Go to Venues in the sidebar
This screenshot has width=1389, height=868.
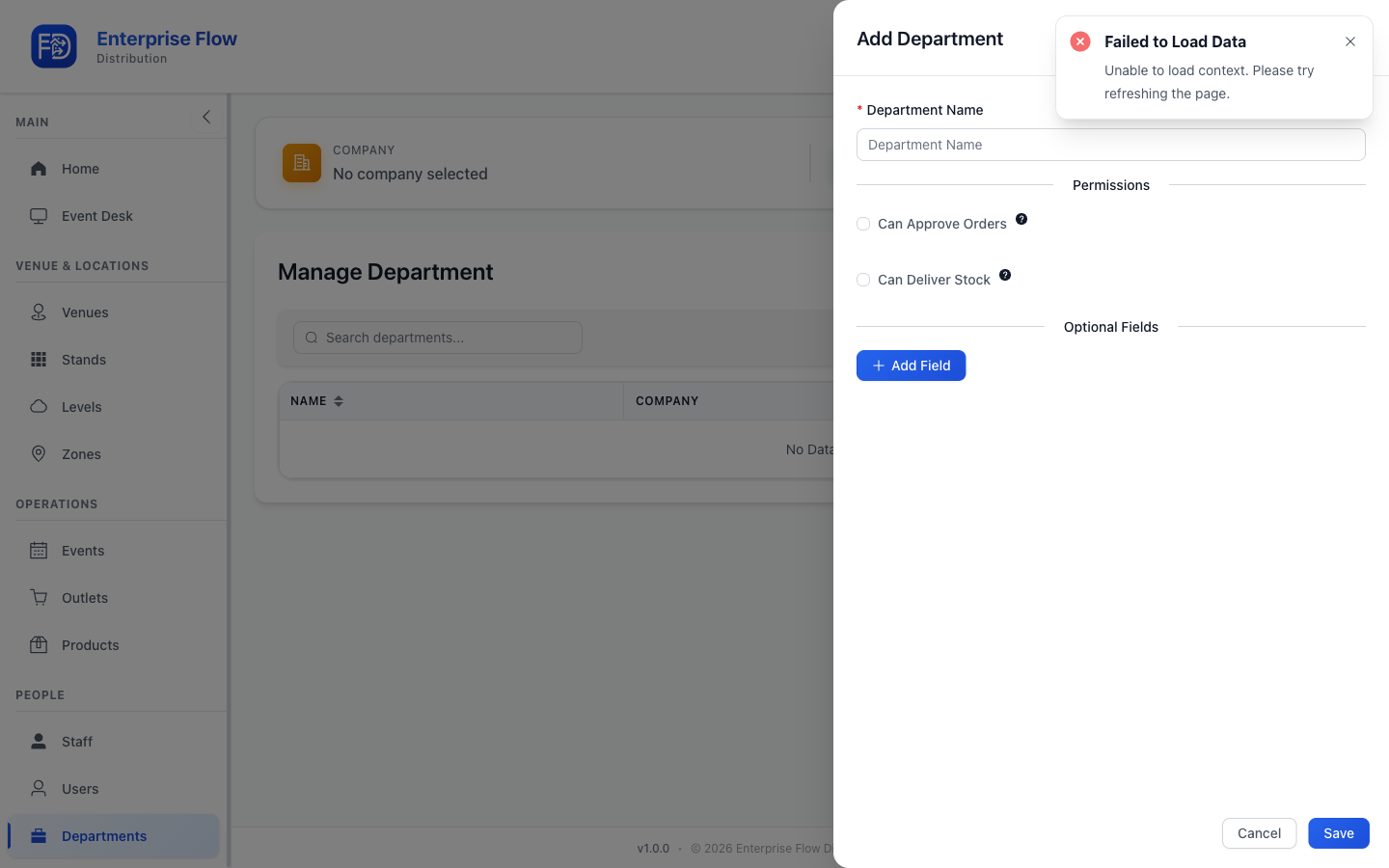point(114,312)
